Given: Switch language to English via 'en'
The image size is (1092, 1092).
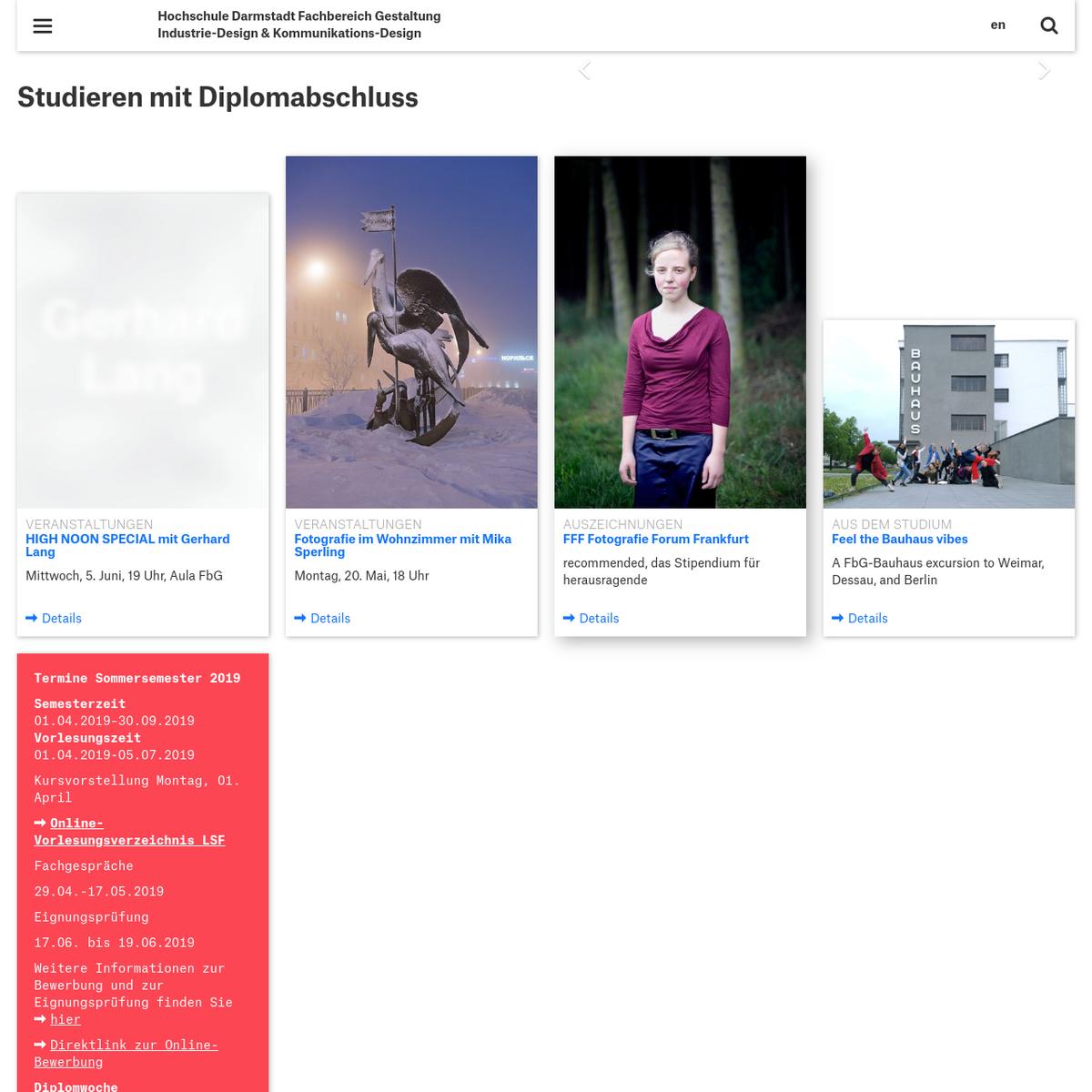Looking at the screenshot, I should (x=998, y=25).
